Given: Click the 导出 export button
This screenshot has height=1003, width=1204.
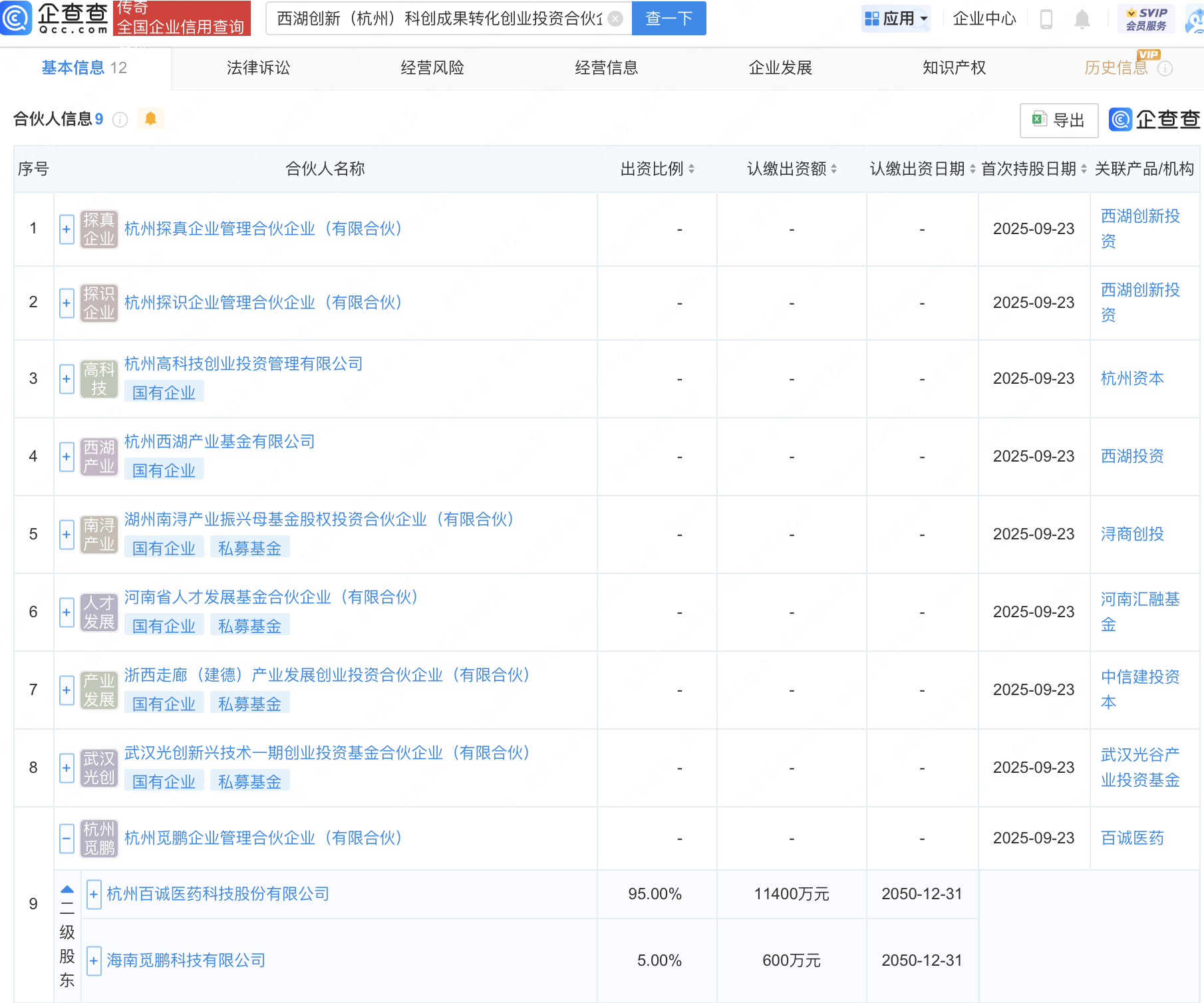Looking at the screenshot, I should 1059,120.
